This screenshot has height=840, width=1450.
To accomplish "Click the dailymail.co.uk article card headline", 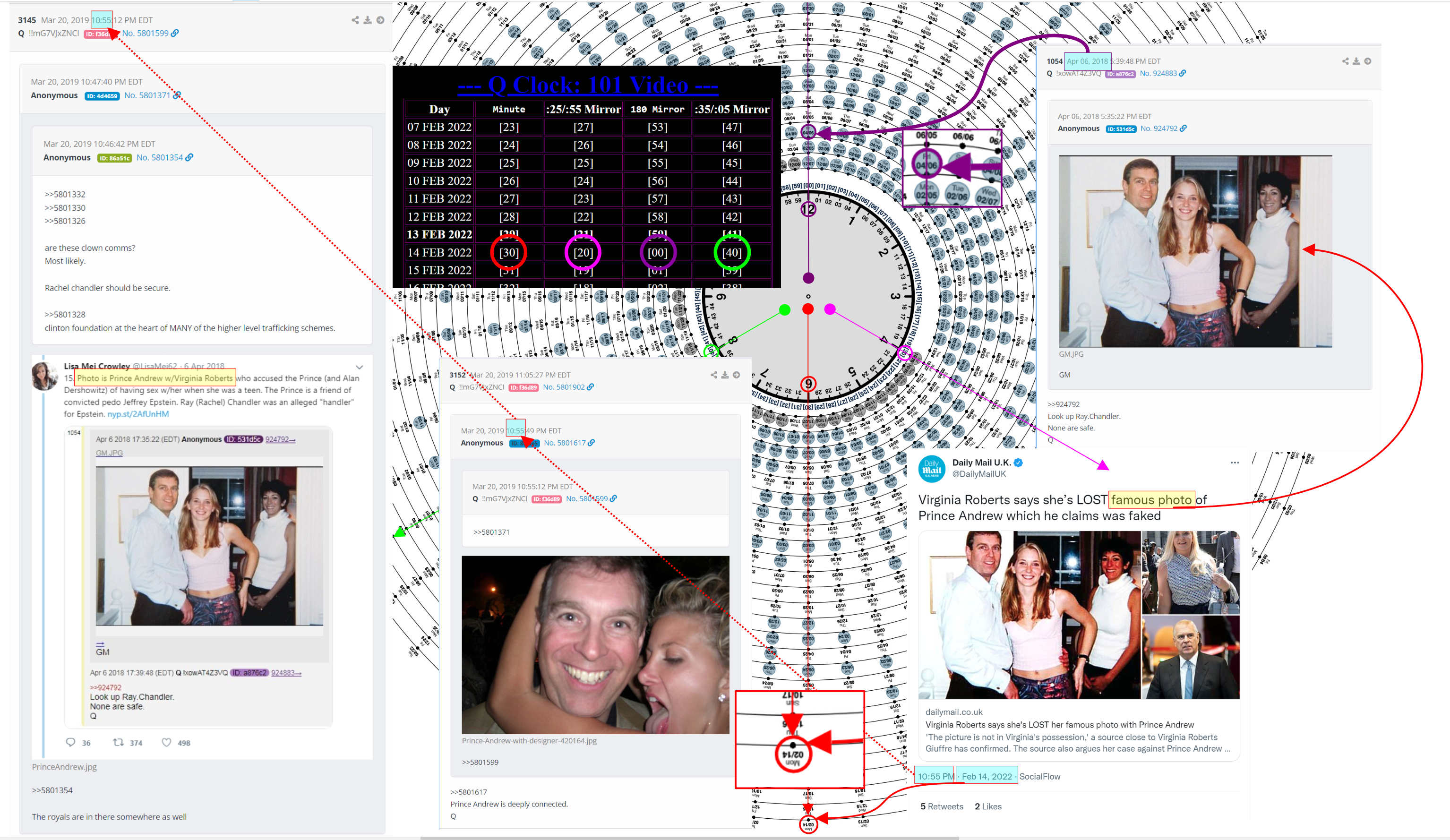I will [1059, 725].
